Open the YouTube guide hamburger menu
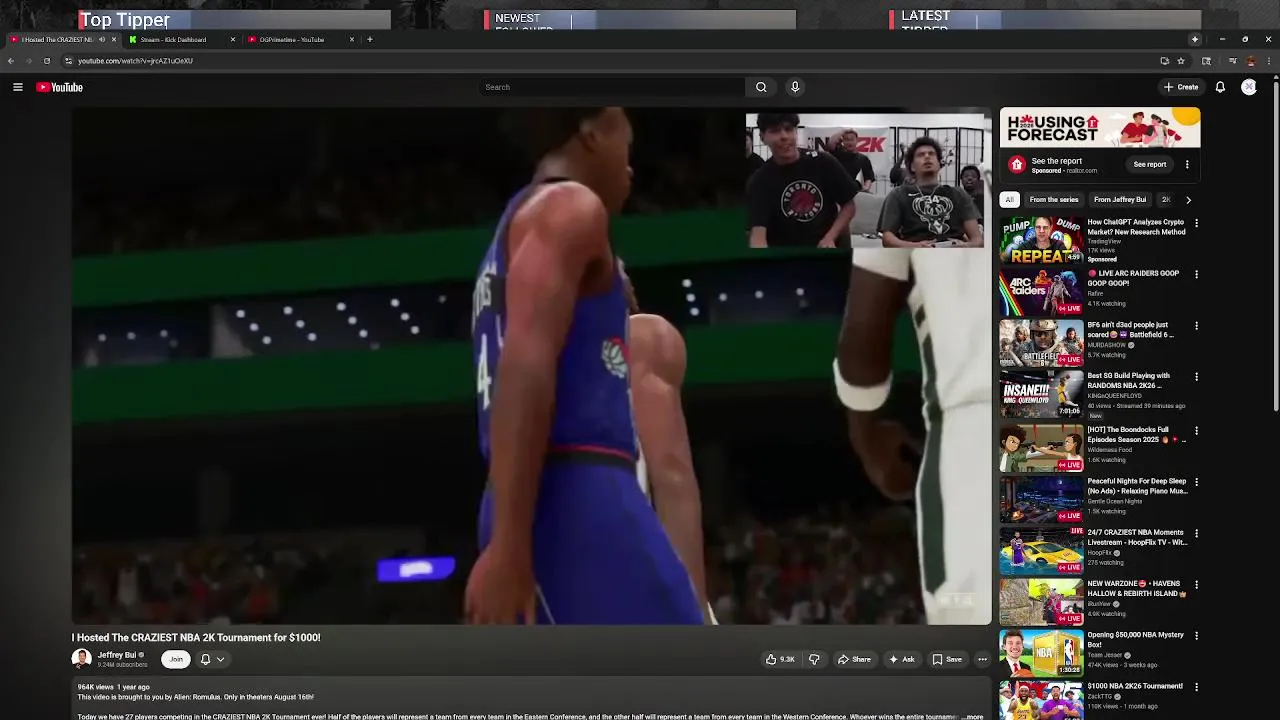1280x720 pixels. (x=17, y=87)
